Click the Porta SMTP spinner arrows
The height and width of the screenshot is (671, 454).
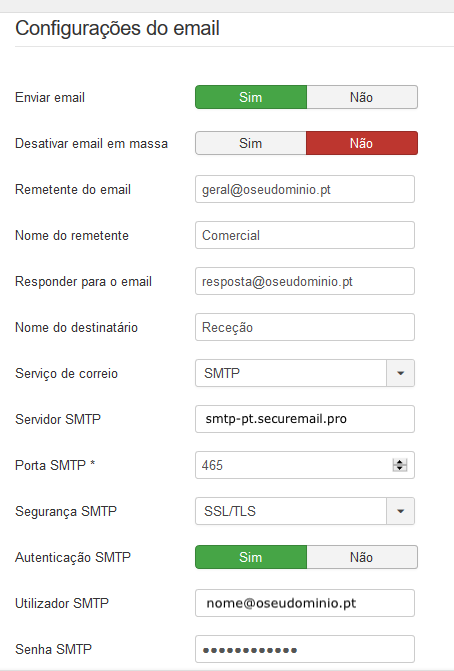coord(400,465)
